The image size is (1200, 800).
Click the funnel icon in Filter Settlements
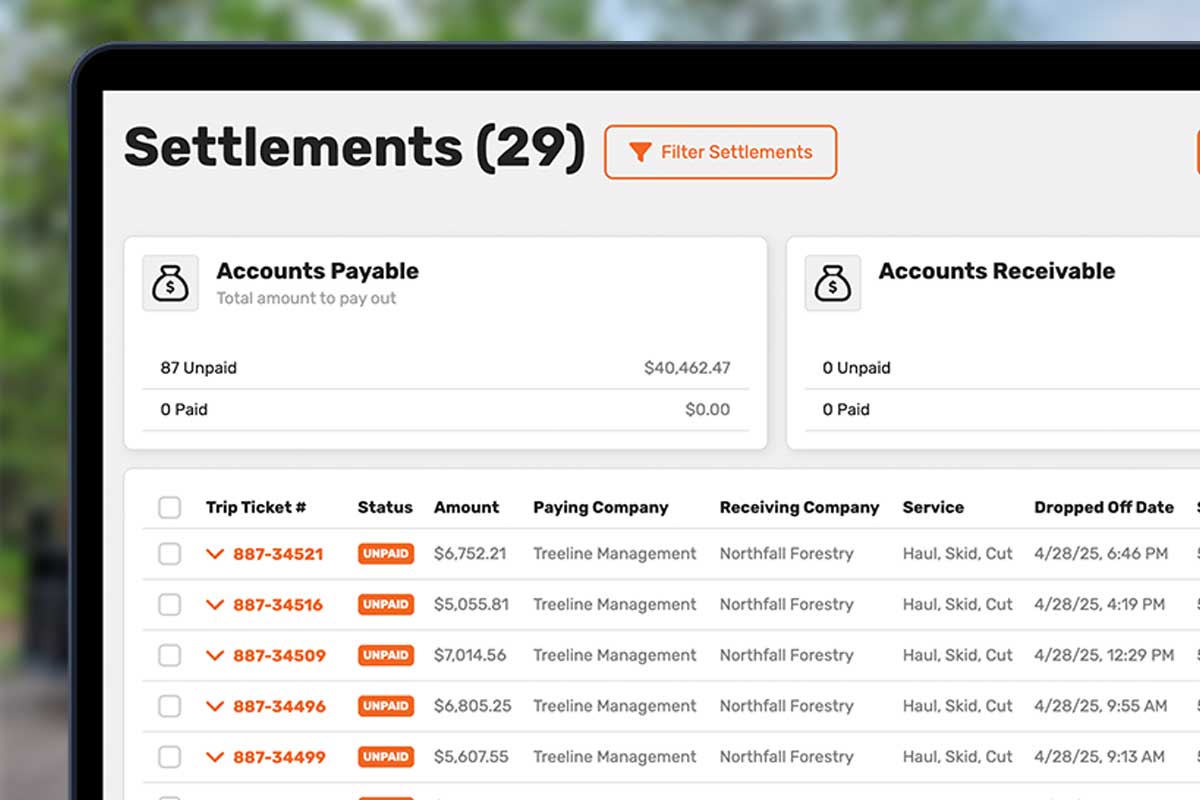pos(640,153)
